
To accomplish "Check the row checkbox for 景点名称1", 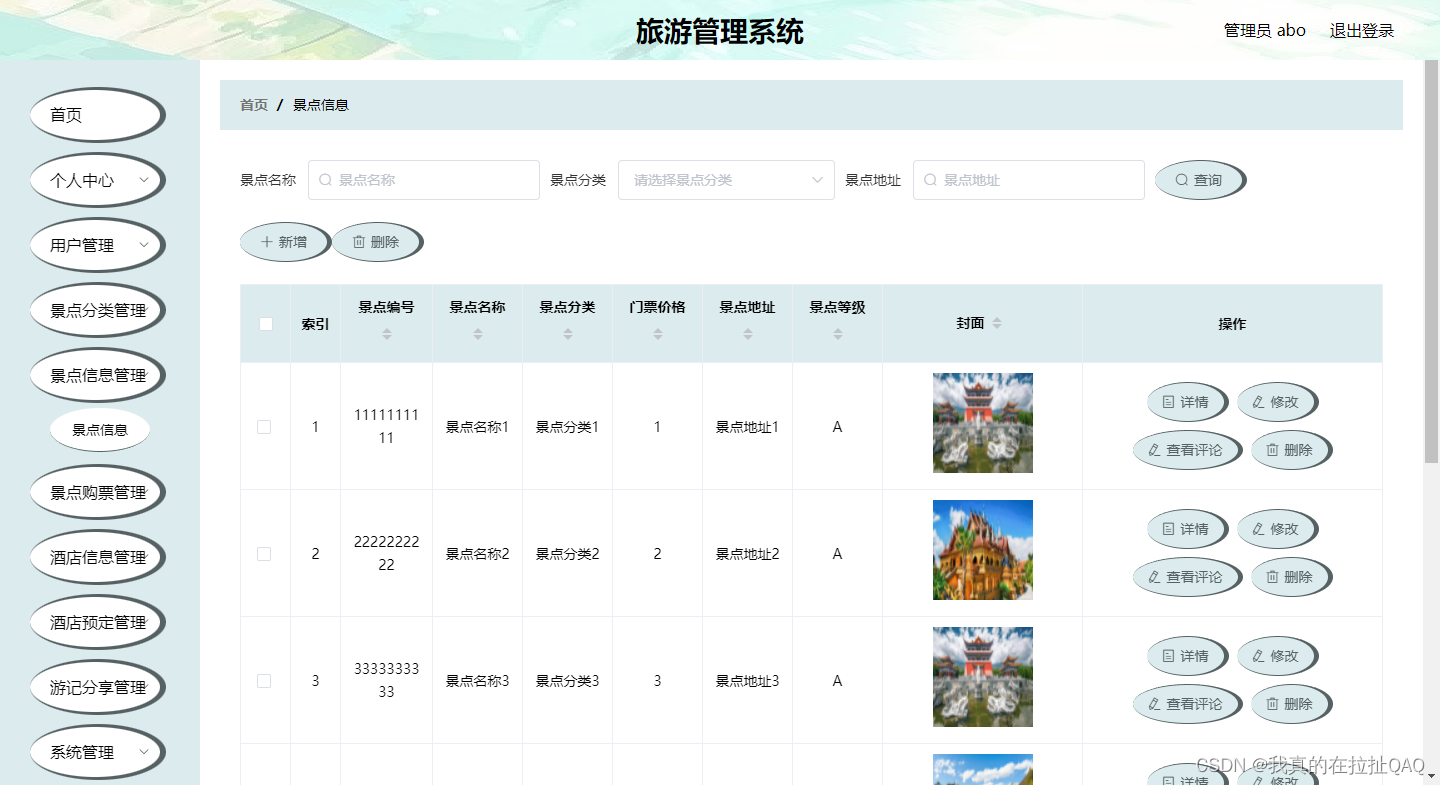I will tap(265, 426).
